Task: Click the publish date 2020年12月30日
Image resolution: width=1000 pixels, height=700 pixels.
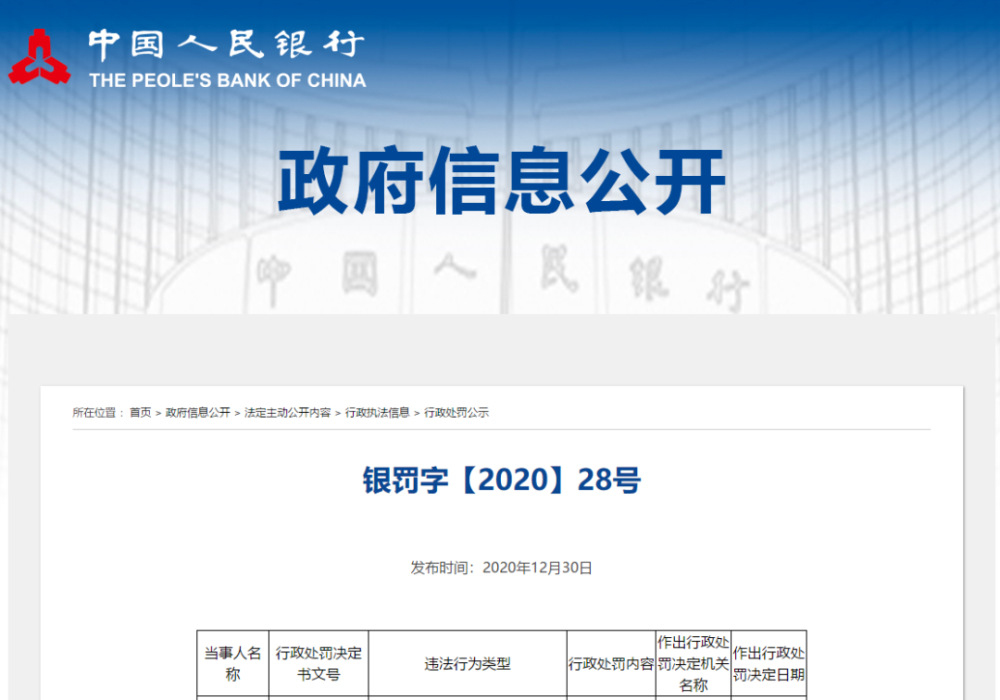Action: click(537, 567)
